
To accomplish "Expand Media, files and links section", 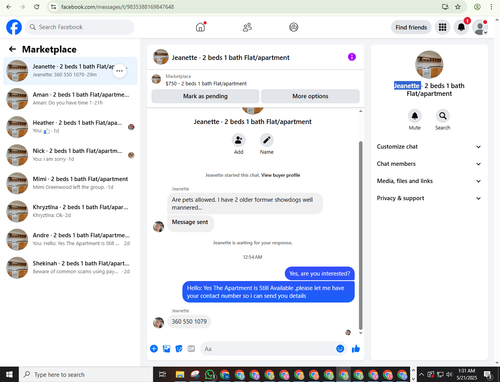I will pyautogui.click(x=429, y=181).
